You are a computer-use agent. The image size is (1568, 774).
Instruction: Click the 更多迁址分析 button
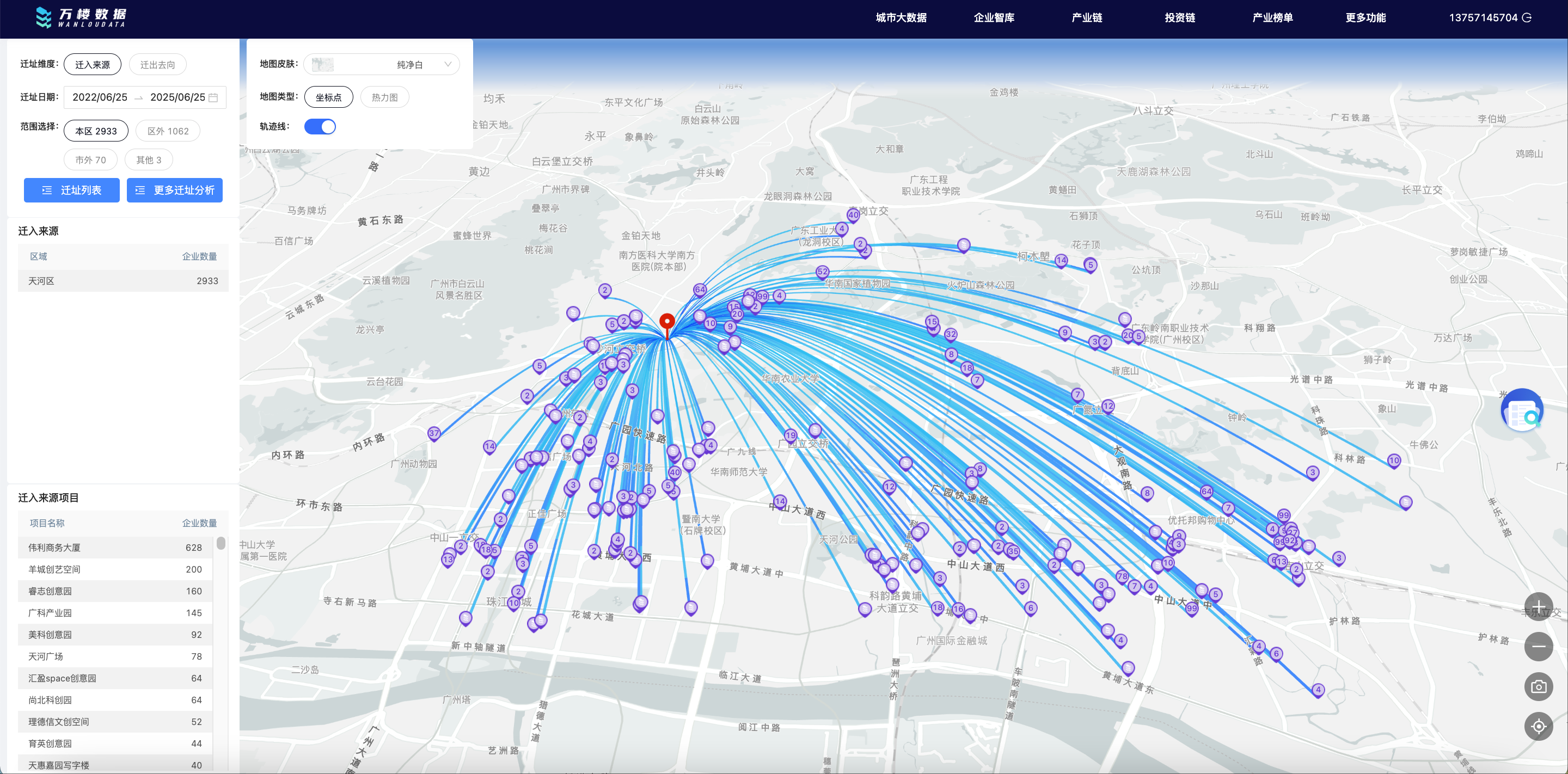point(175,191)
